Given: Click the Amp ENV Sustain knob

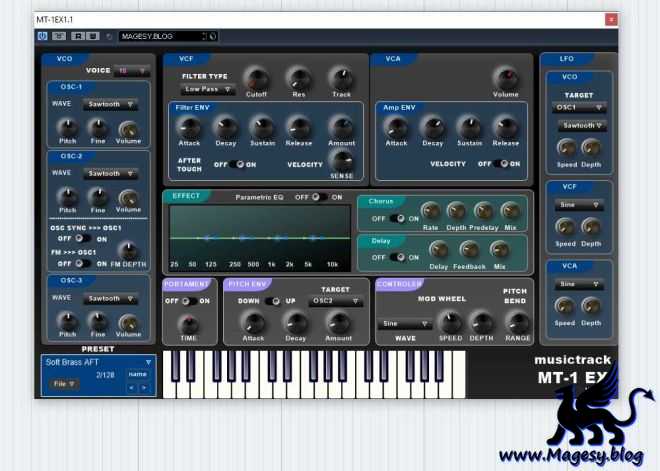Looking at the screenshot, I should [x=469, y=127].
